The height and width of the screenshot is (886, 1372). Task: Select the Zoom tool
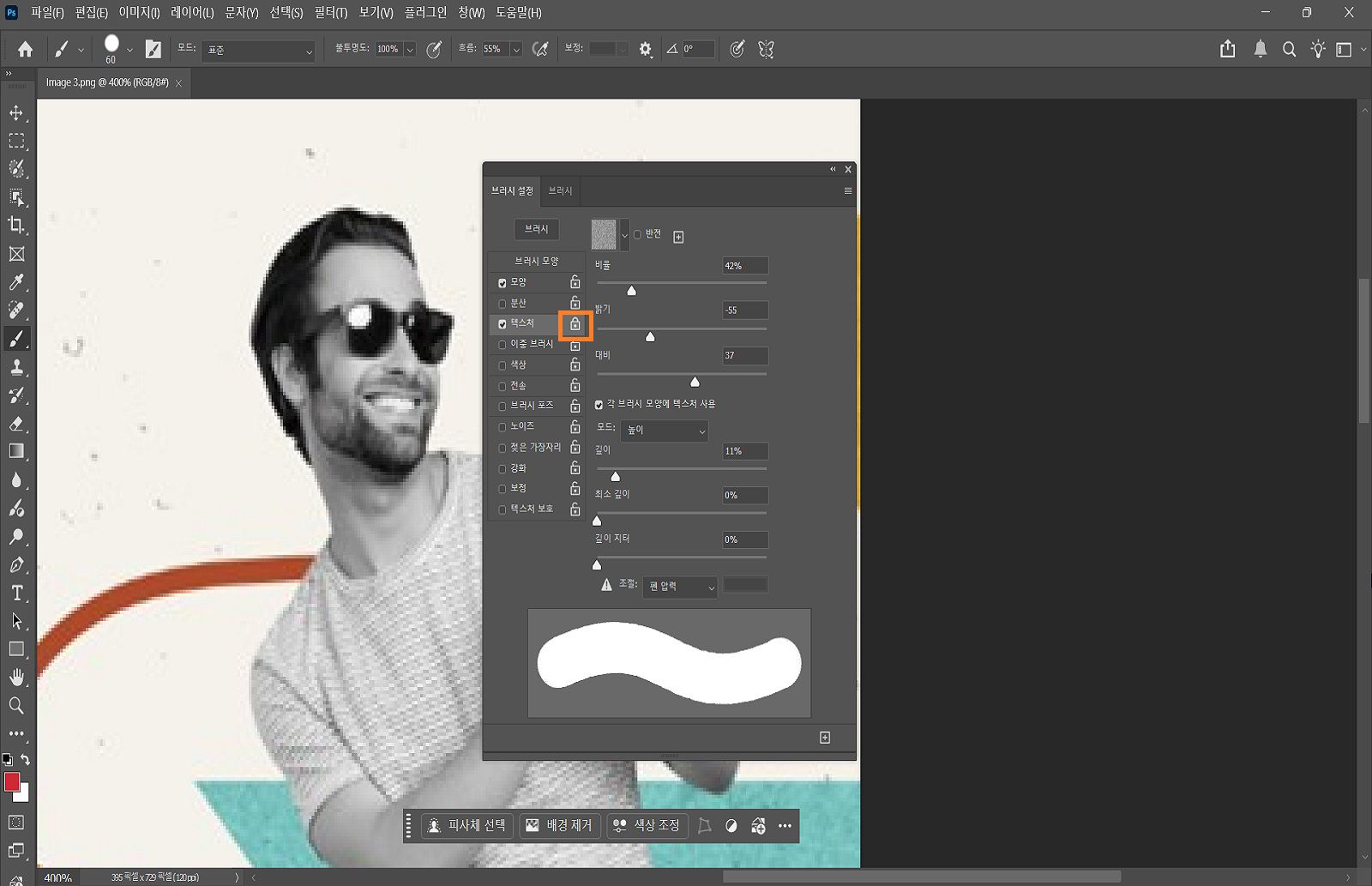pos(16,706)
